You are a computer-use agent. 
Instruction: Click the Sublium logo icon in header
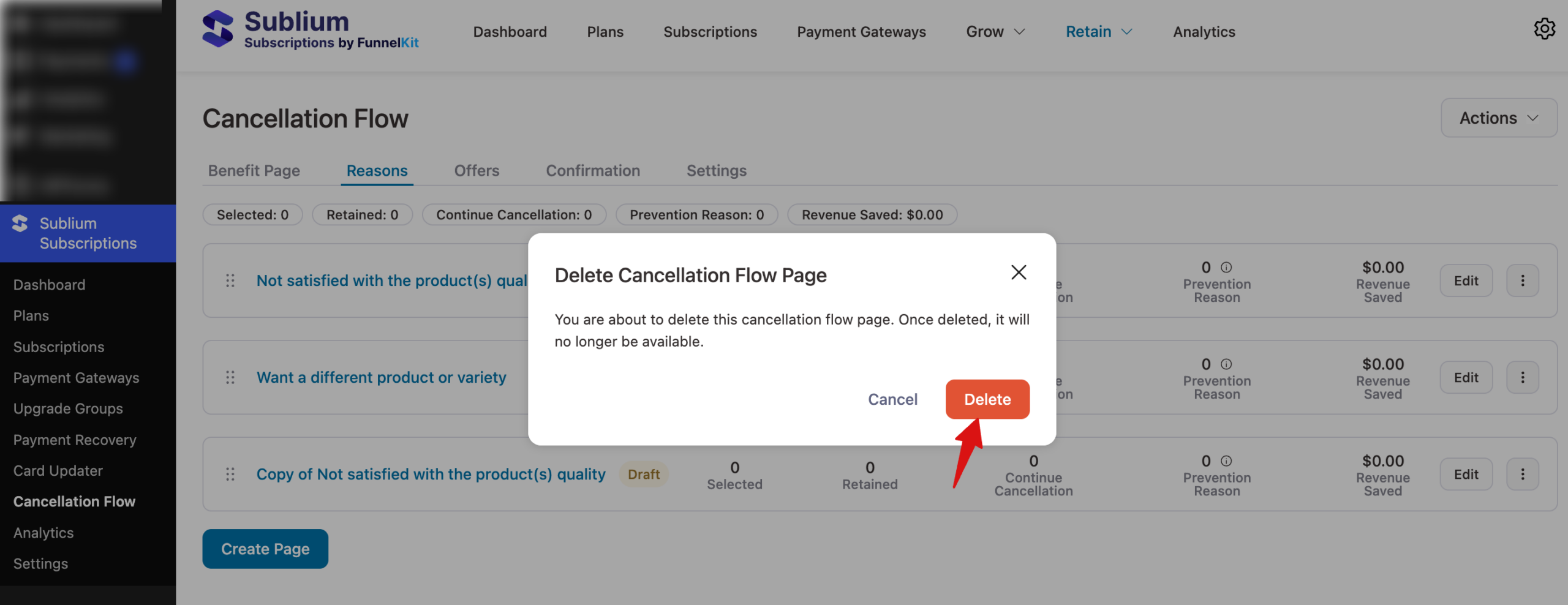(x=217, y=29)
